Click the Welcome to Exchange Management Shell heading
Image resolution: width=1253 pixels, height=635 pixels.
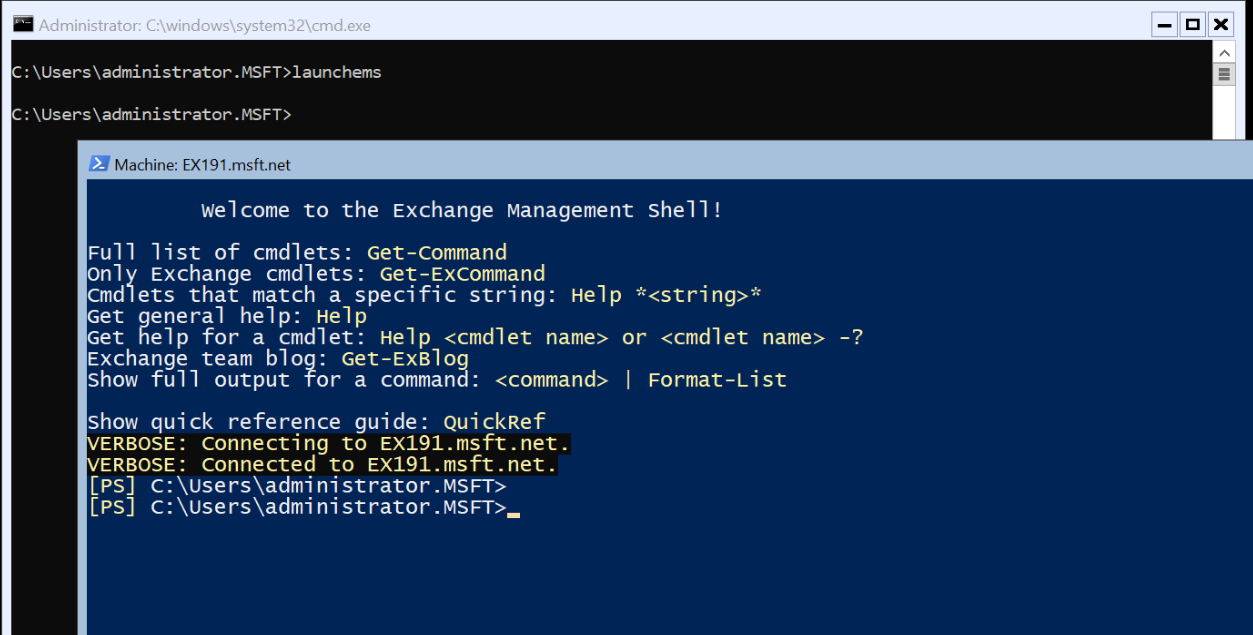[x=461, y=209]
